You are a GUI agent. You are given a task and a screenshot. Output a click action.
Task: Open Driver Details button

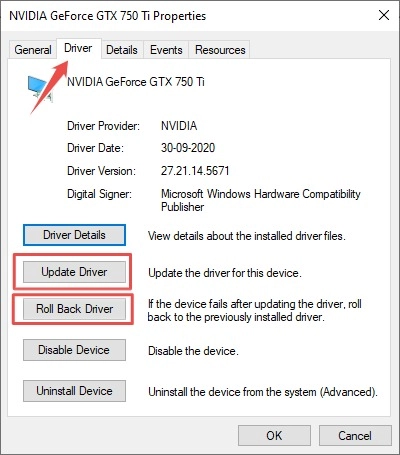click(x=74, y=235)
